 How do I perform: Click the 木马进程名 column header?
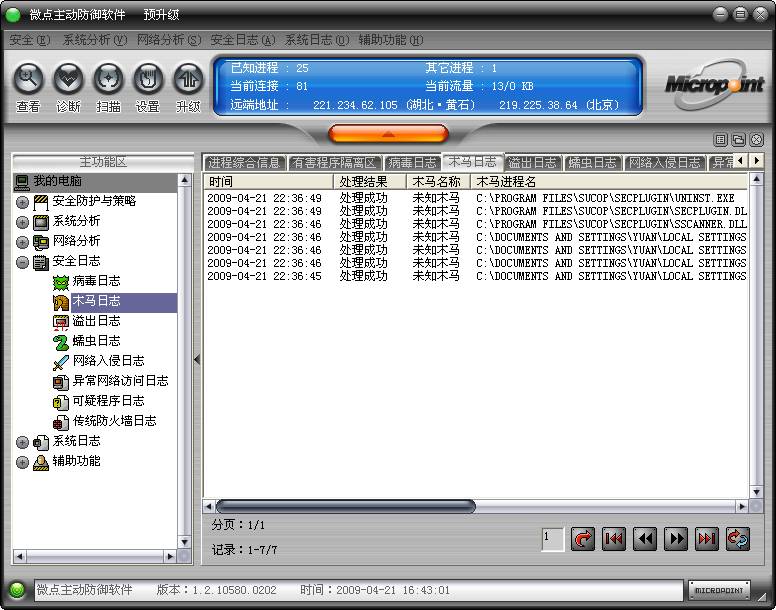click(x=610, y=182)
